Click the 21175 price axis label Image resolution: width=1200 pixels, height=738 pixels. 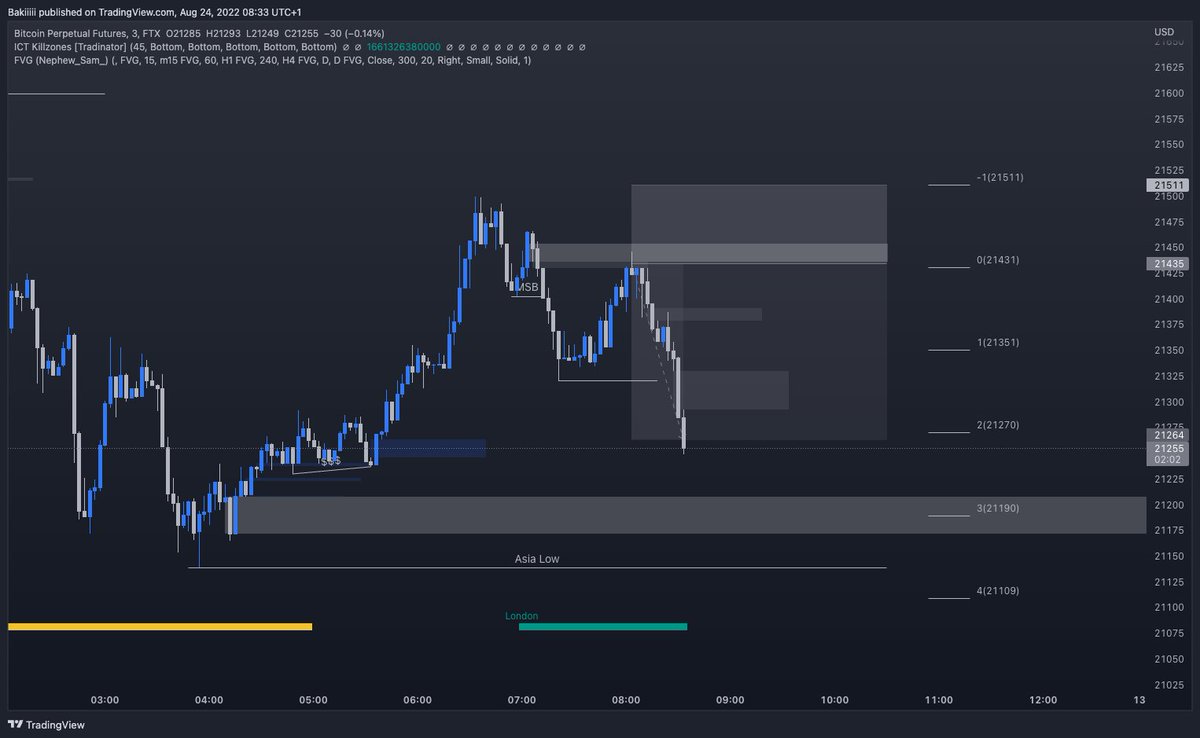tap(1169, 530)
